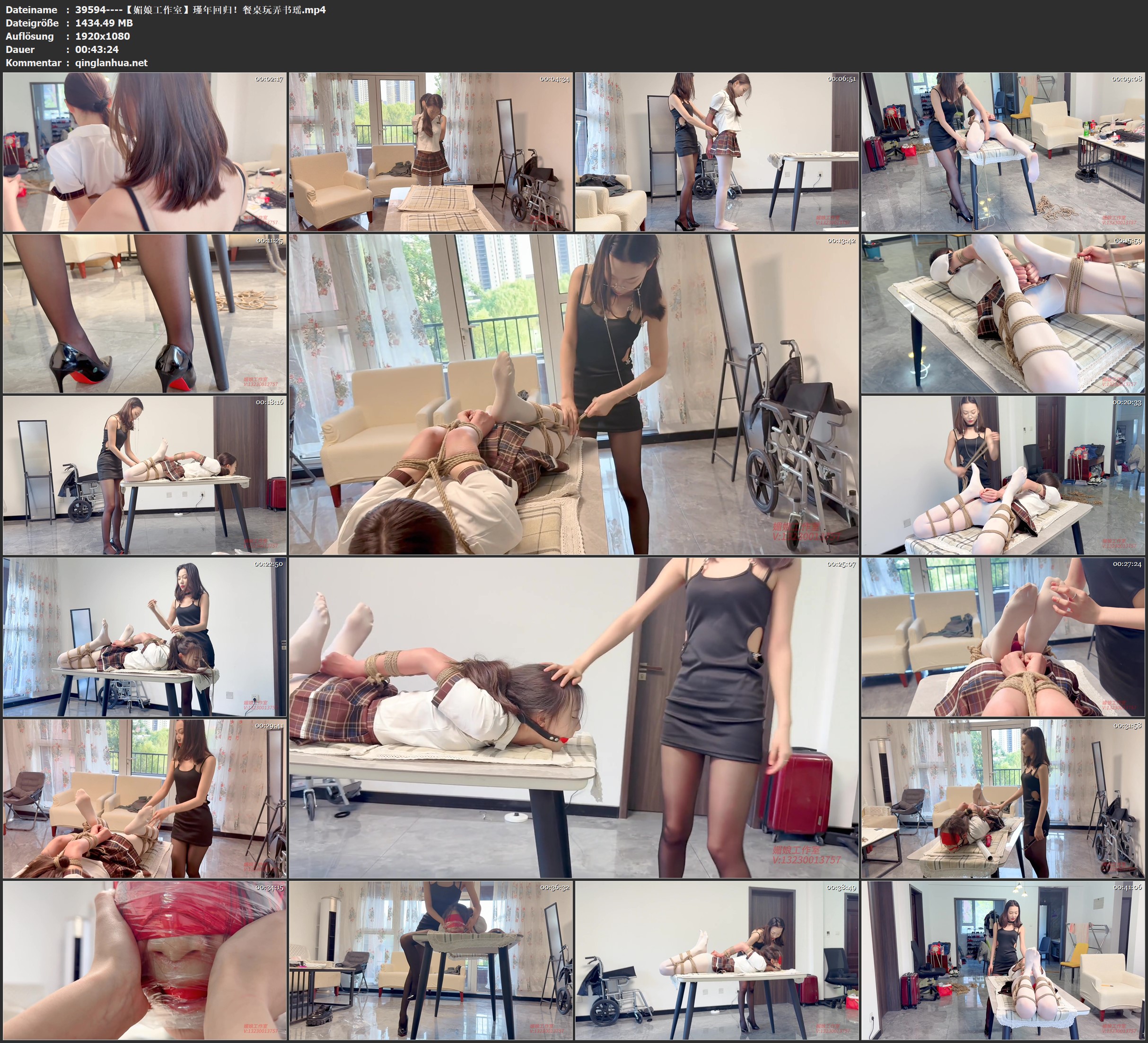
Task: Select the last frame at 00:41:06
Action: pyautogui.click(x=1003, y=960)
